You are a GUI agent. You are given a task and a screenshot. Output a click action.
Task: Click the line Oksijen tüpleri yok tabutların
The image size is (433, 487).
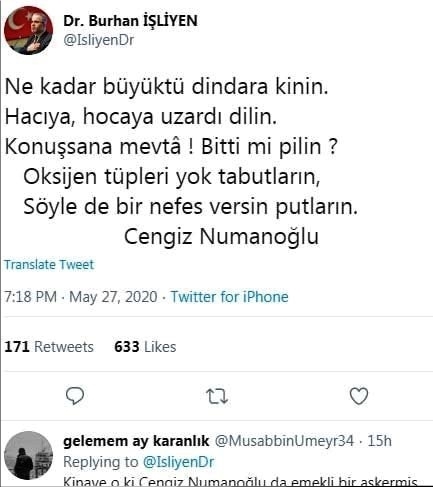tap(172, 177)
